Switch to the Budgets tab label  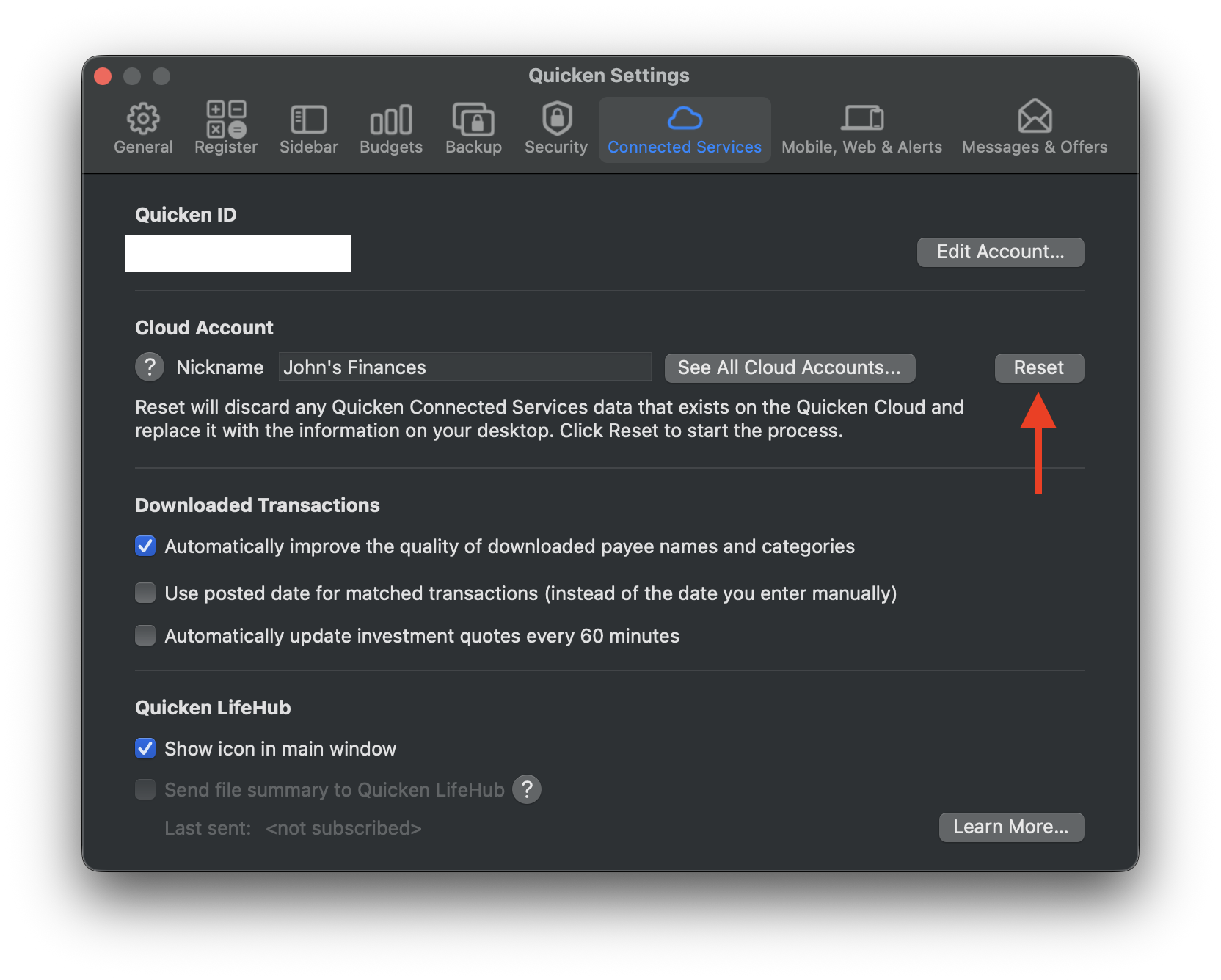[391, 147]
